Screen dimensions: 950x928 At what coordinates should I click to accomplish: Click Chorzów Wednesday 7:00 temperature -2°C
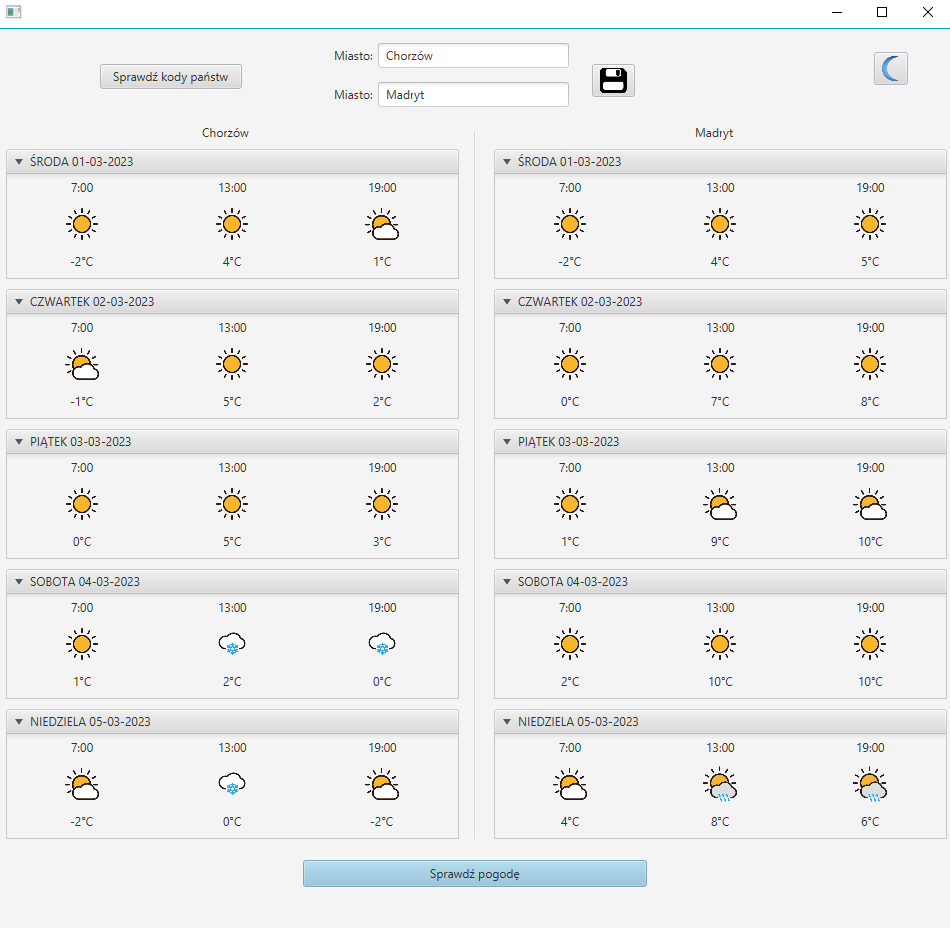(82, 262)
